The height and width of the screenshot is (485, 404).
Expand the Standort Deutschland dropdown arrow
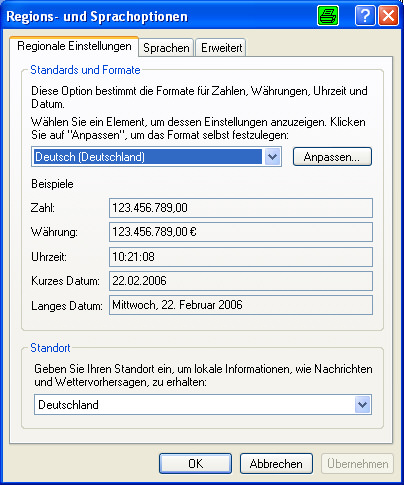click(x=363, y=405)
